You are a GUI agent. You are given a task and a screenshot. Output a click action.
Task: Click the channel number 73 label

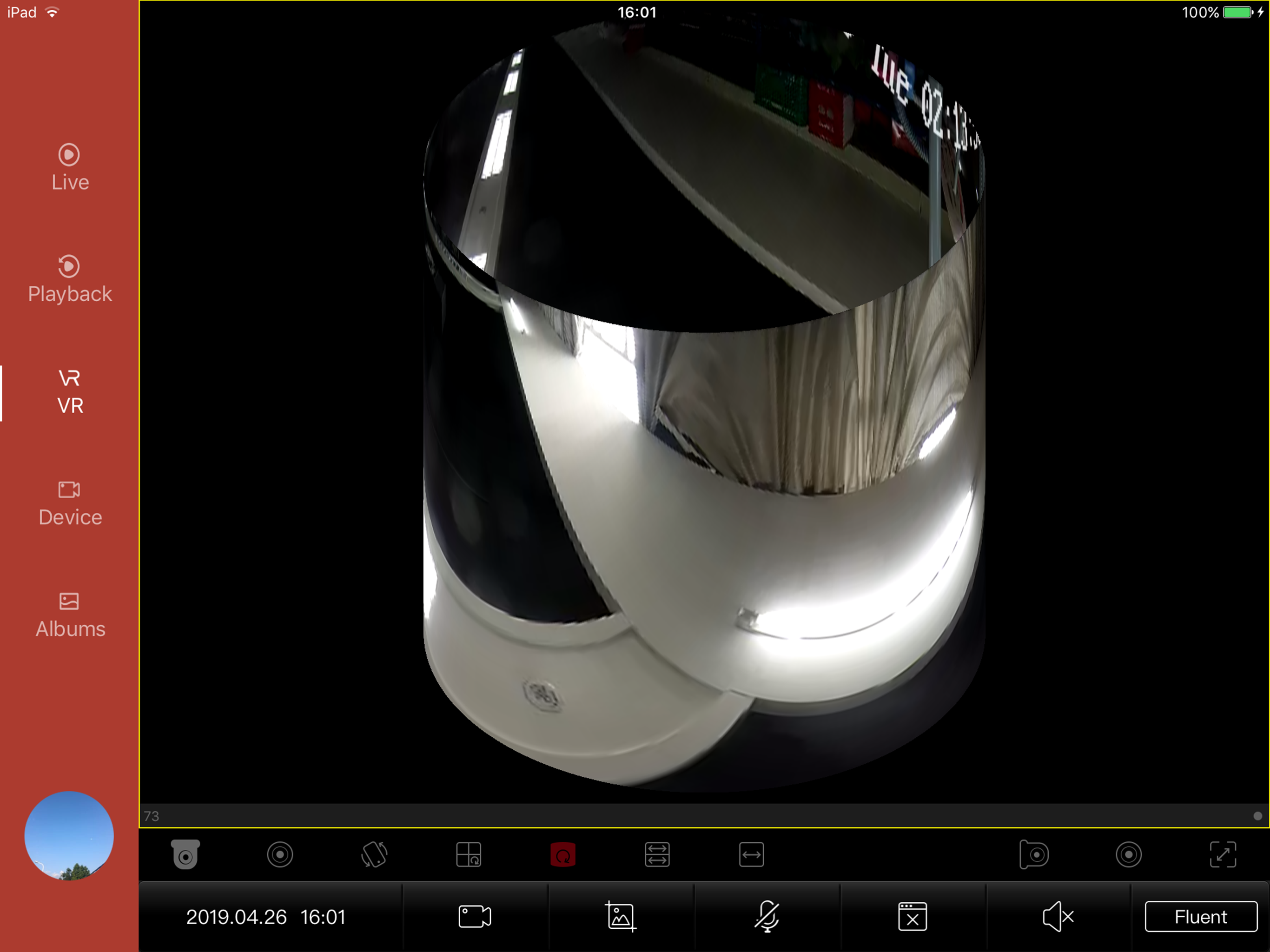pos(152,816)
